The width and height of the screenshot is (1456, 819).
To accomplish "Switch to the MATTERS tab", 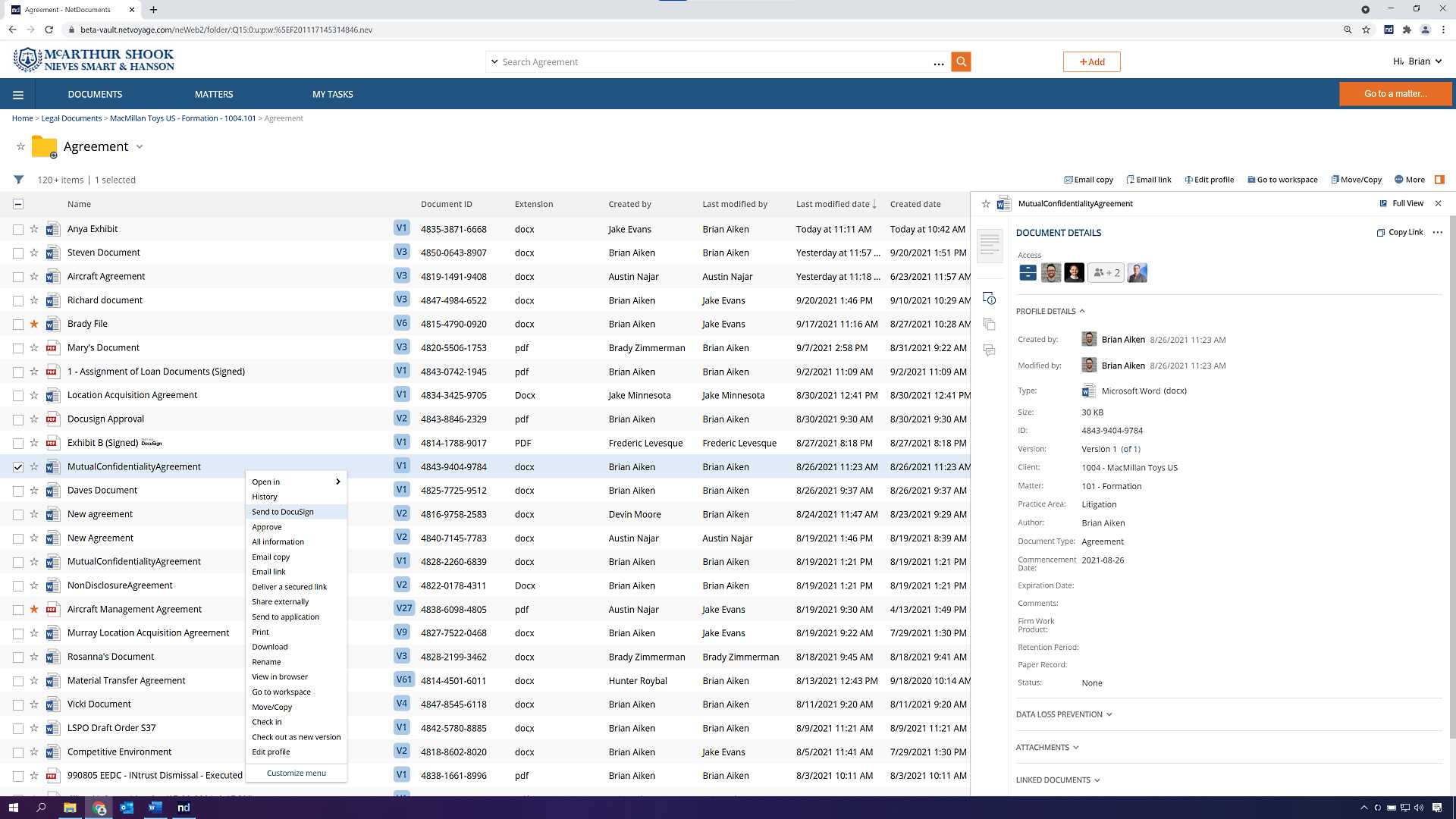I will [x=213, y=94].
